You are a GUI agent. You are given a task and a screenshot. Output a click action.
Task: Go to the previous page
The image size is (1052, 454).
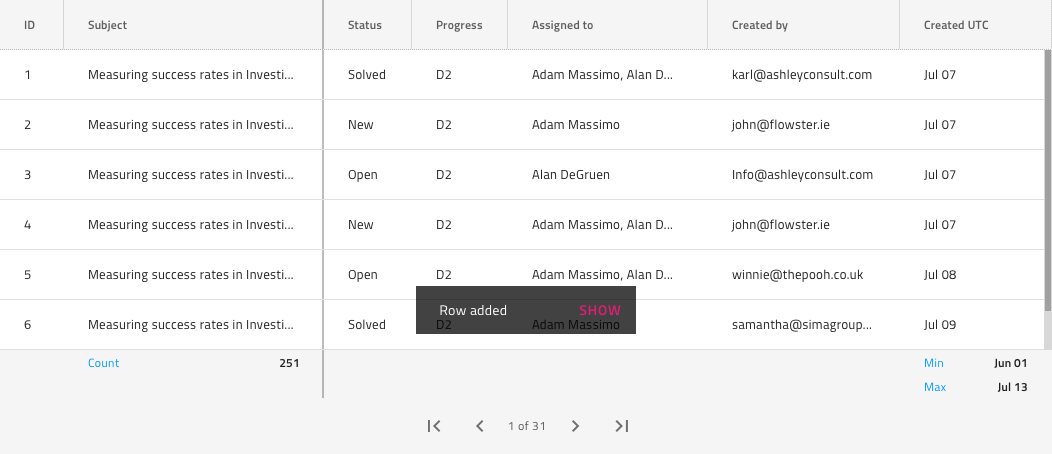point(480,426)
